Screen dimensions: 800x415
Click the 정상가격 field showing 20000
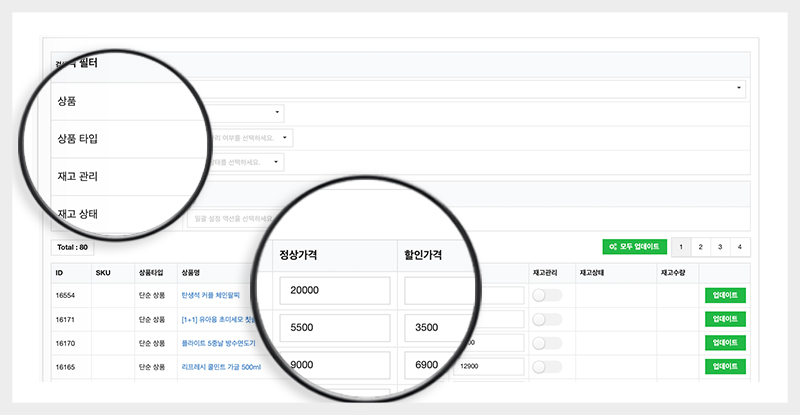(334, 291)
